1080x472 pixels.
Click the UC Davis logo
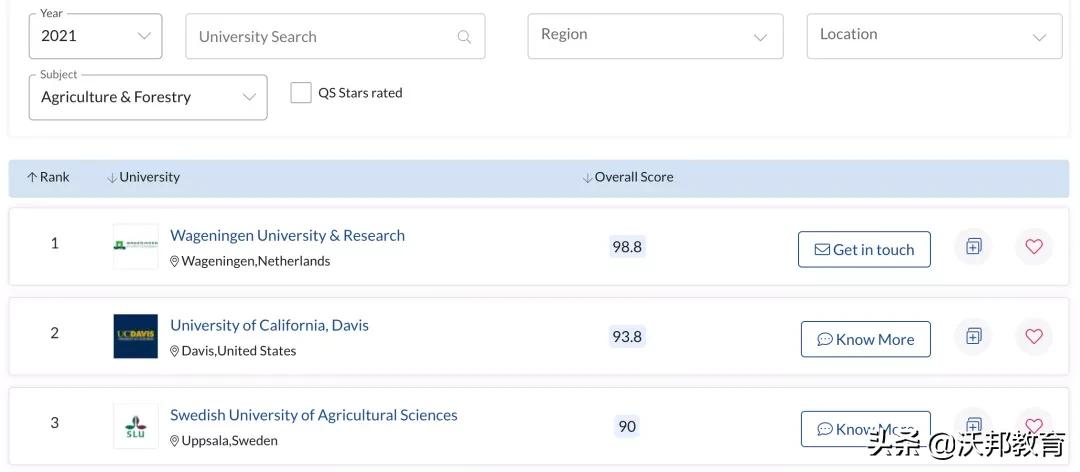[135, 336]
